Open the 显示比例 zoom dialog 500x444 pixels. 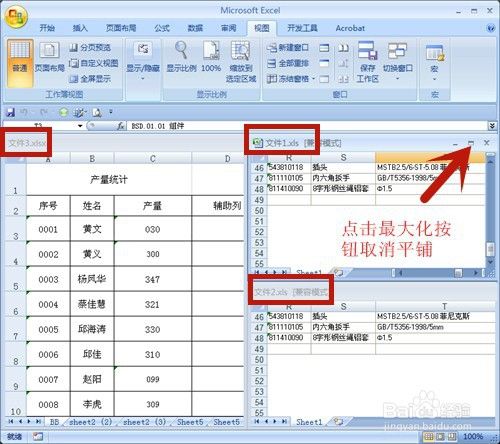181,57
